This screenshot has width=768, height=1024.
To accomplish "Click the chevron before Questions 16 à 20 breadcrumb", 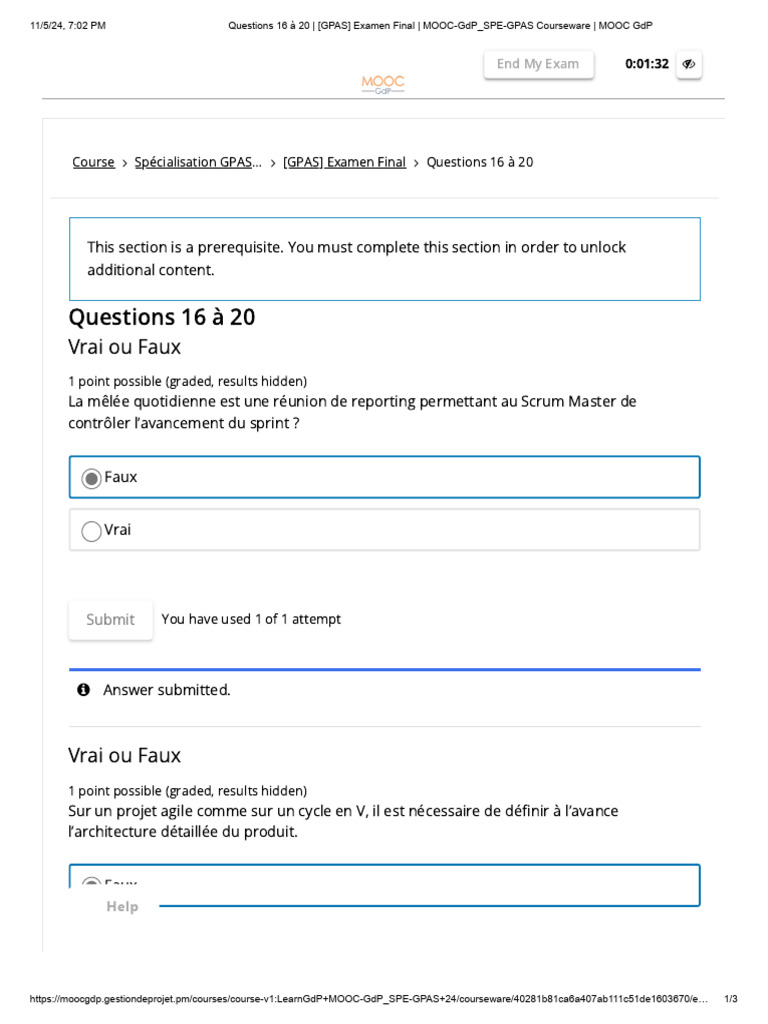I will pyautogui.click(x=416, y=163).
